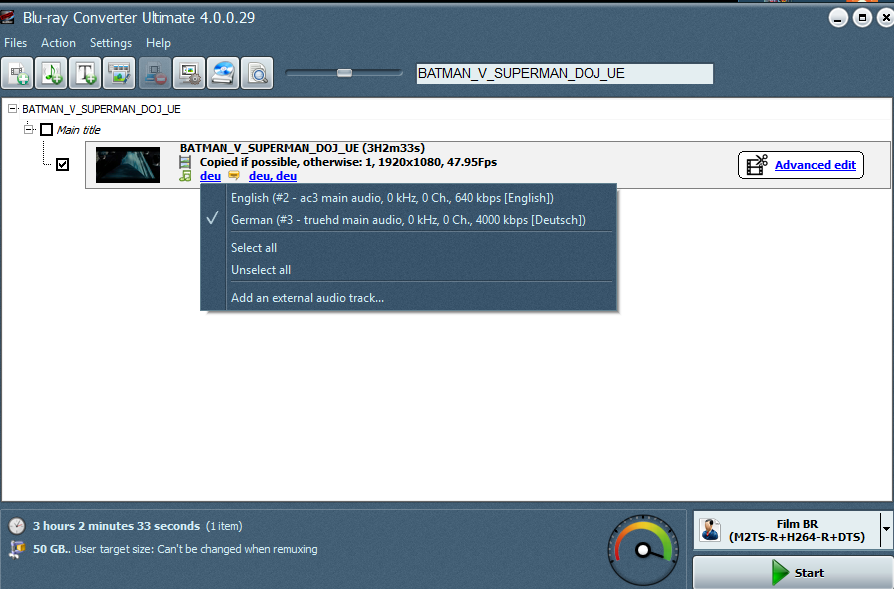This screenshot has height=589, width=894.
Task: Maximize the Blu-ray Converter window
Action: pos(862,18)
